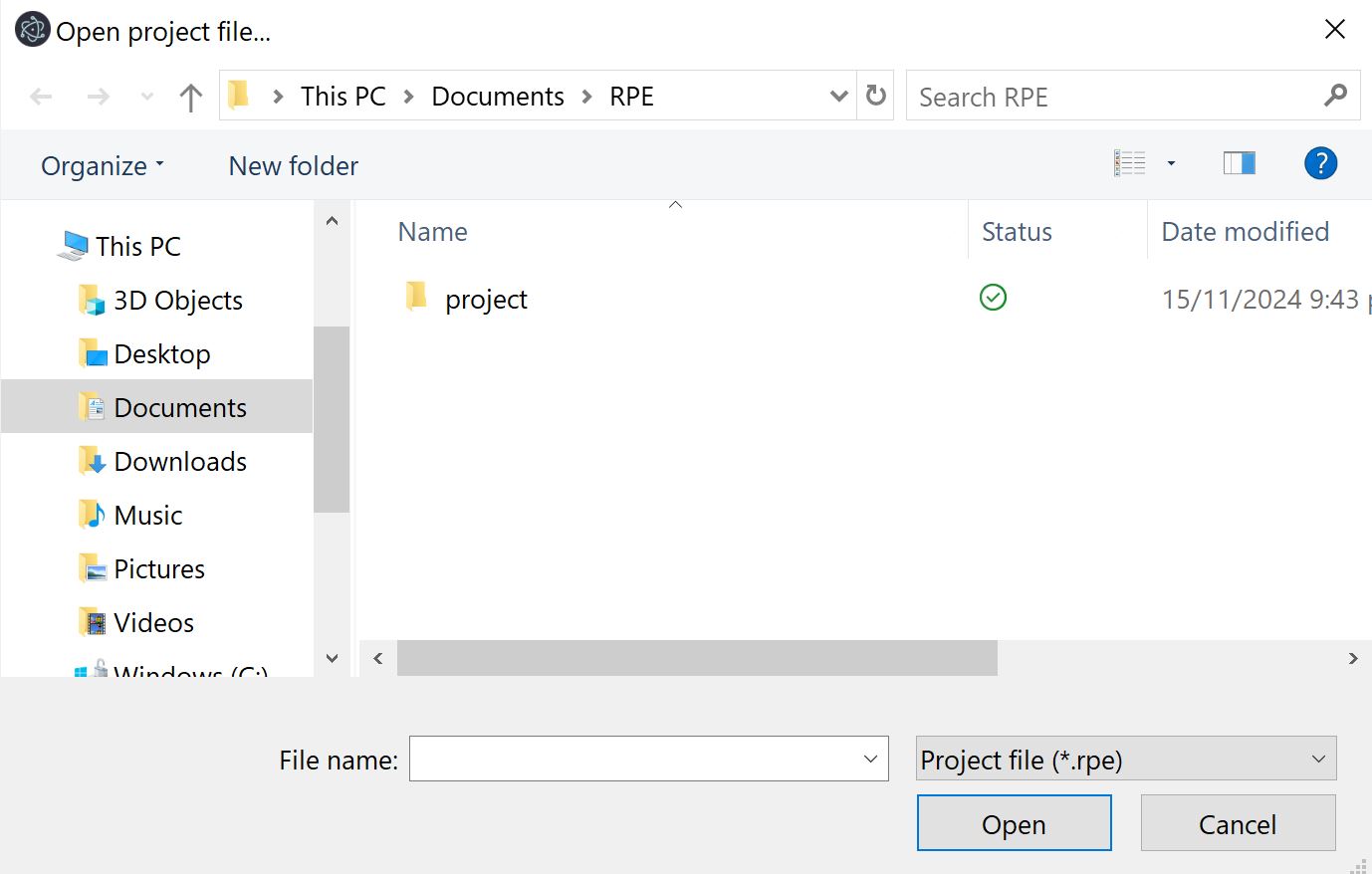Click the change view list icon
The image size is (1372, 874).
(x=1130, y=163)
